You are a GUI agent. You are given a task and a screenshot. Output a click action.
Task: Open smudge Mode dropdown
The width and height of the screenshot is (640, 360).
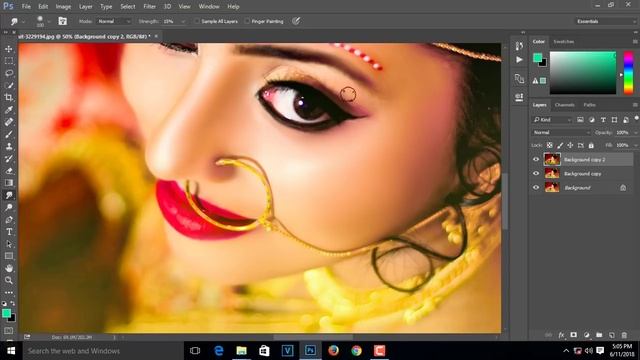coord(114,21)
